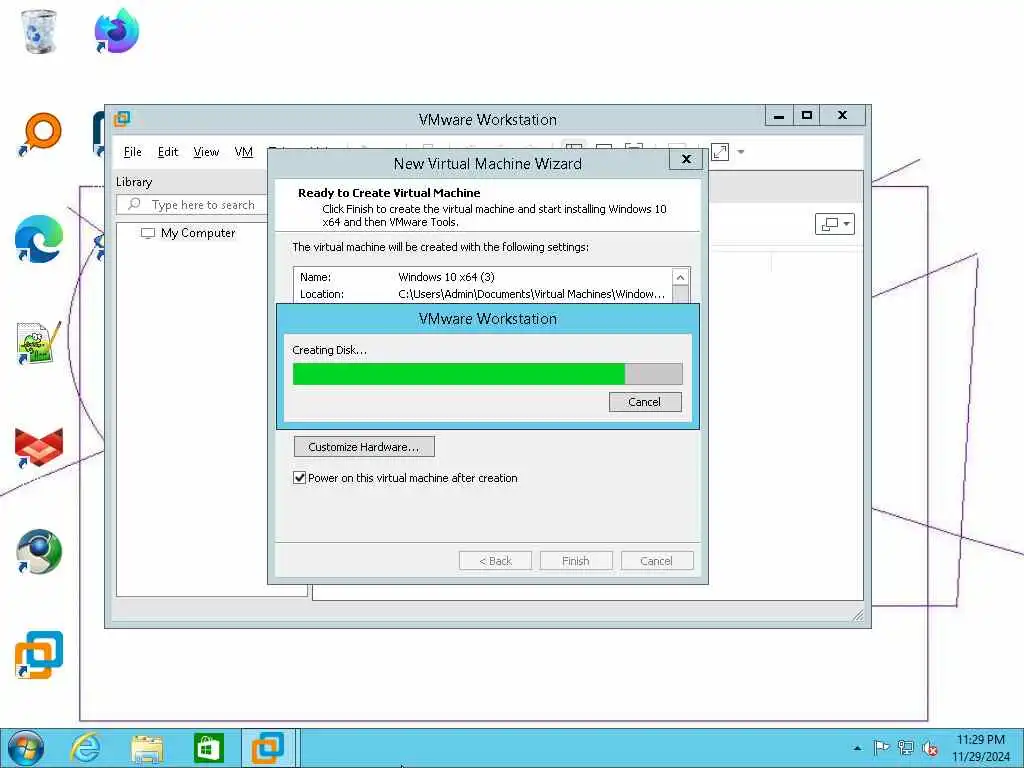Open the Edit menu
1024x768 pixels.
pos(168,152)
